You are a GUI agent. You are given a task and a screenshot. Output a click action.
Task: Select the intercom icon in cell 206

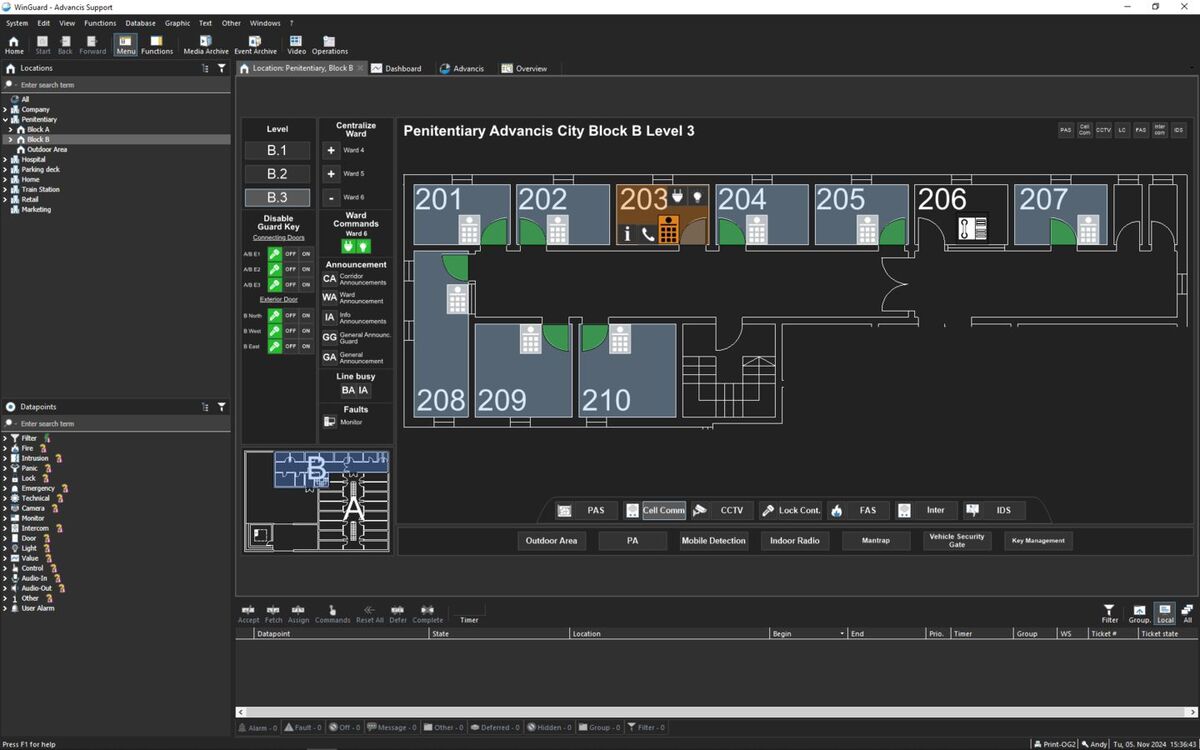[972, 228]
